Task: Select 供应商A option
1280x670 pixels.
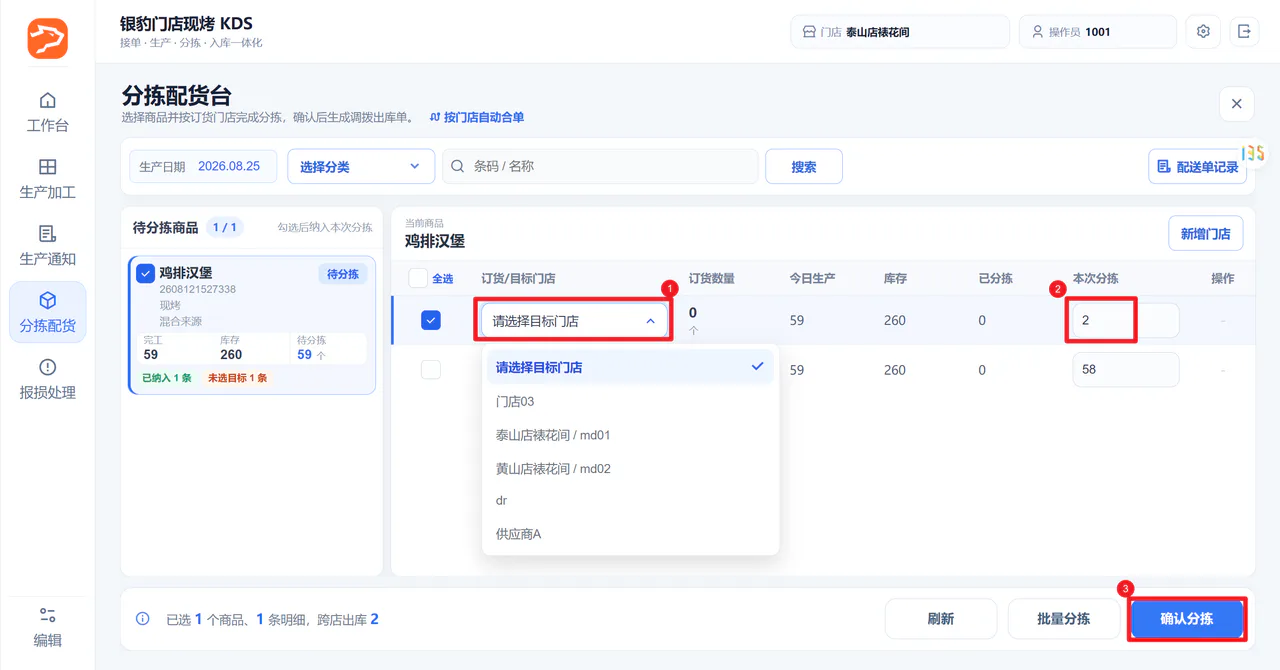Action: click(x=630, y=534)
